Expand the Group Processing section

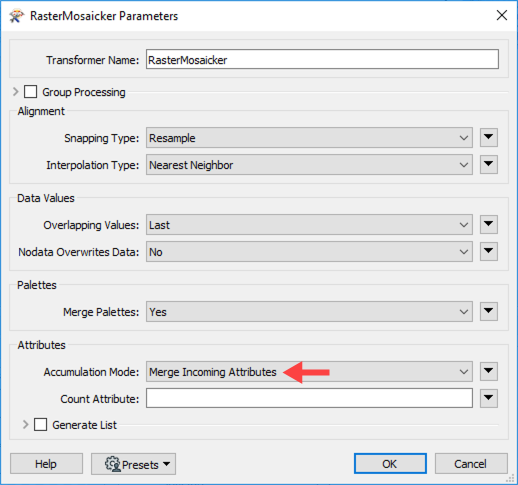15,92
